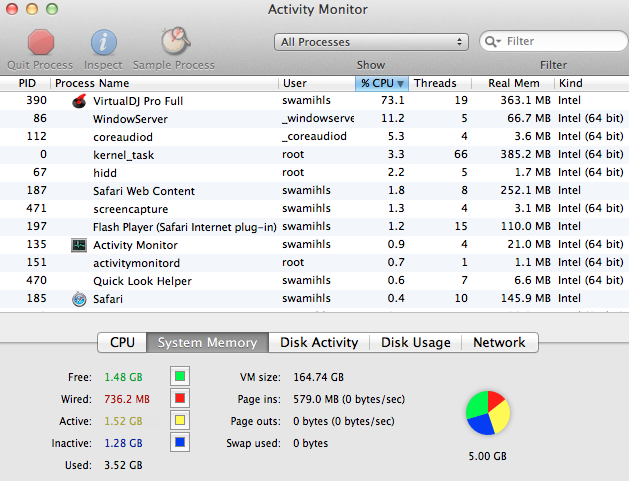629x481 pixels.
Task: Type in the Filter search field
Action: click(x=558, y=42)
